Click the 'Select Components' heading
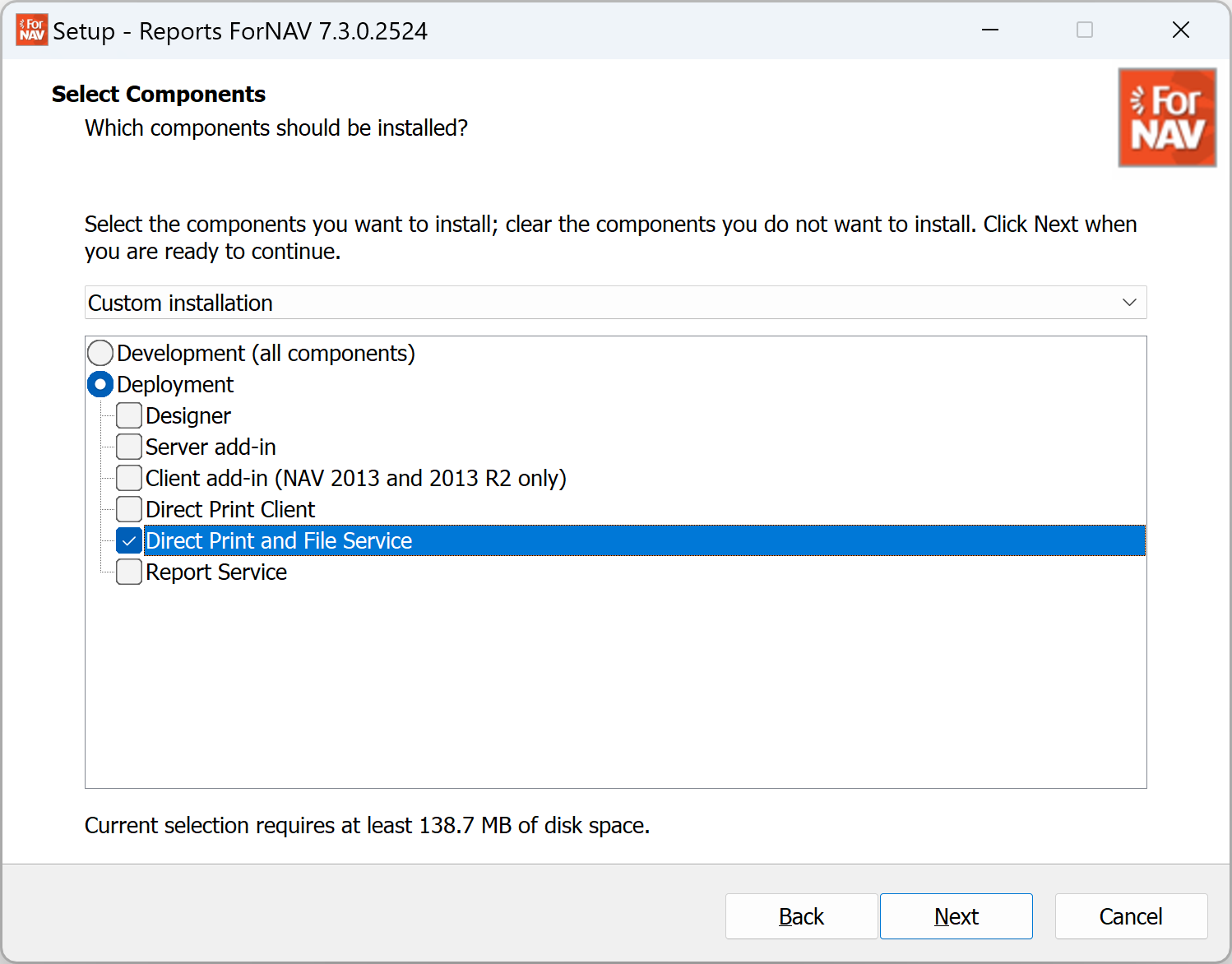Image resolution: width=1232 pixels, height=964 pixels. tap(159, 95)
